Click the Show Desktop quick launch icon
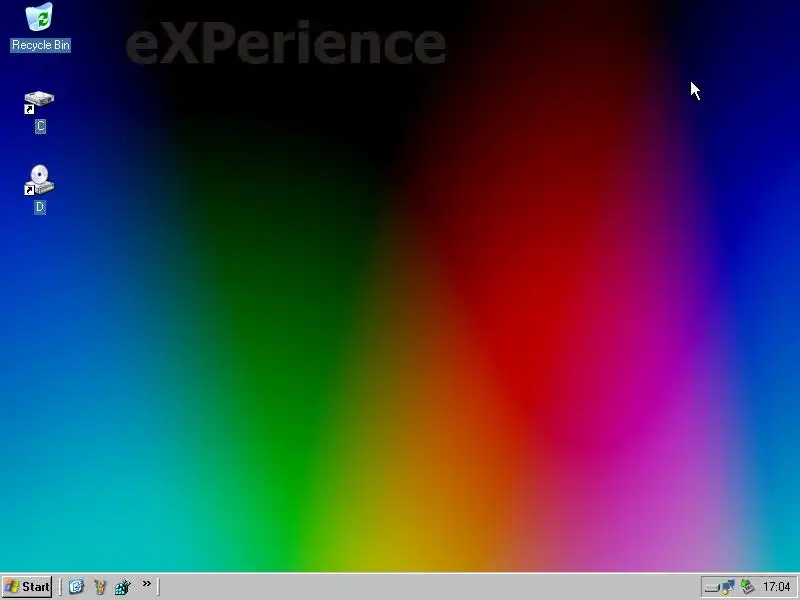The image size is (800, 600). click(77, 587)
